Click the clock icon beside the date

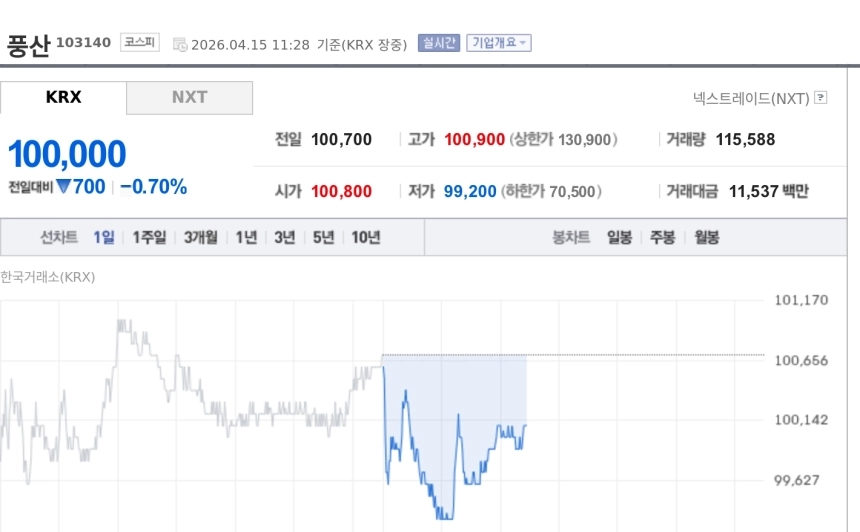coord(180,44)
